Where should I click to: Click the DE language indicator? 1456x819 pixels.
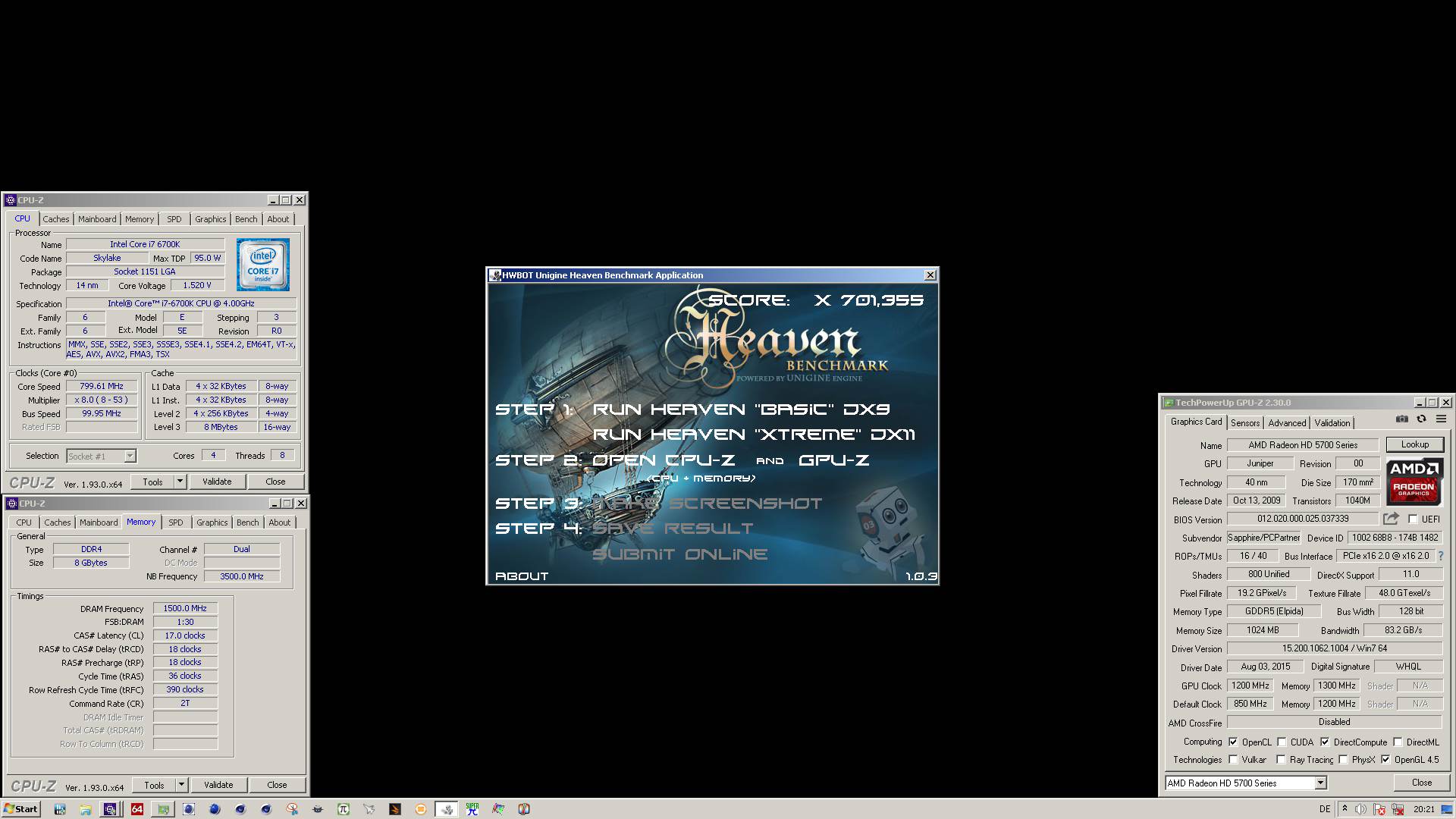tap(1325, 809)
